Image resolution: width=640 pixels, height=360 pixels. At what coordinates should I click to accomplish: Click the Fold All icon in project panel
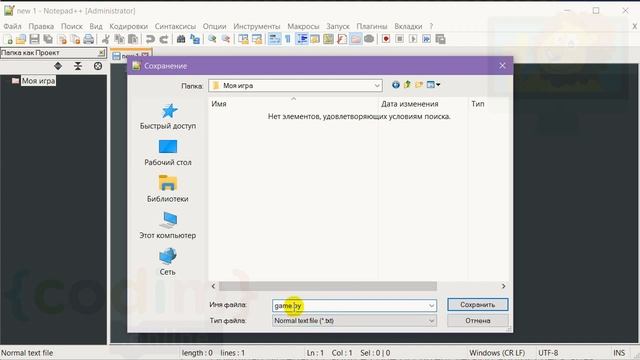pyautogui.click(x=78, y=66)
